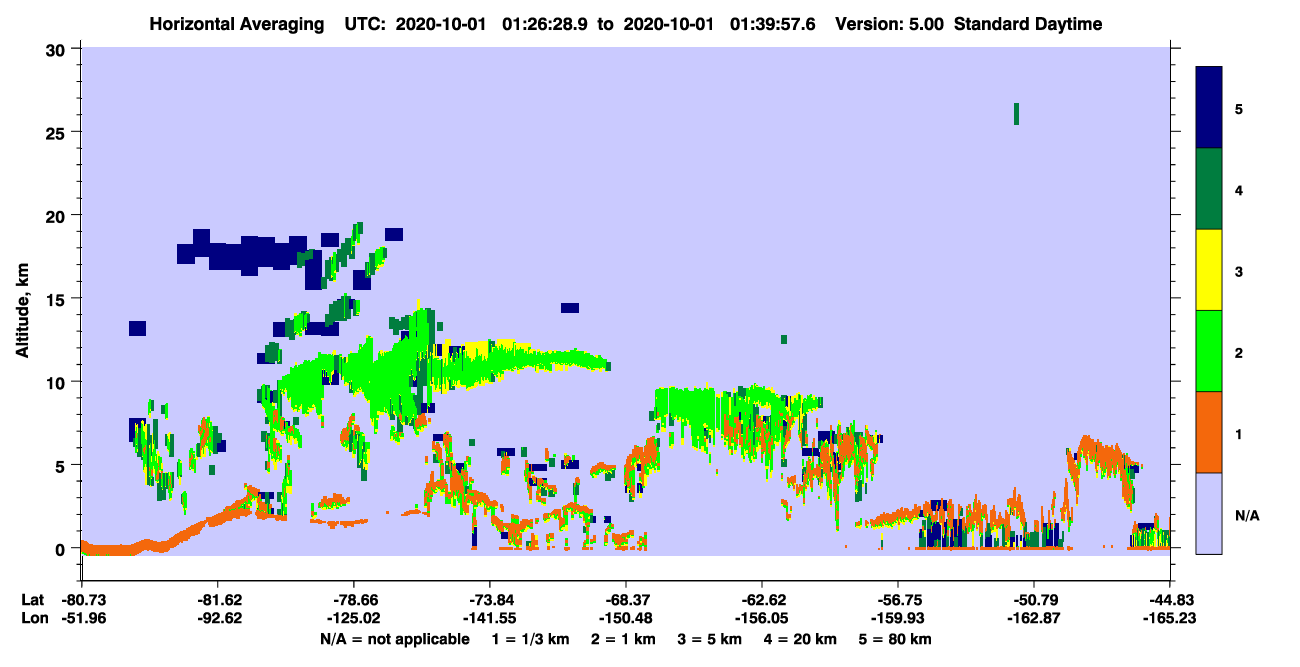Click the dark green level 4 colorbar segment
This screenshot has width=1300, height=667.
point(1209,189)
